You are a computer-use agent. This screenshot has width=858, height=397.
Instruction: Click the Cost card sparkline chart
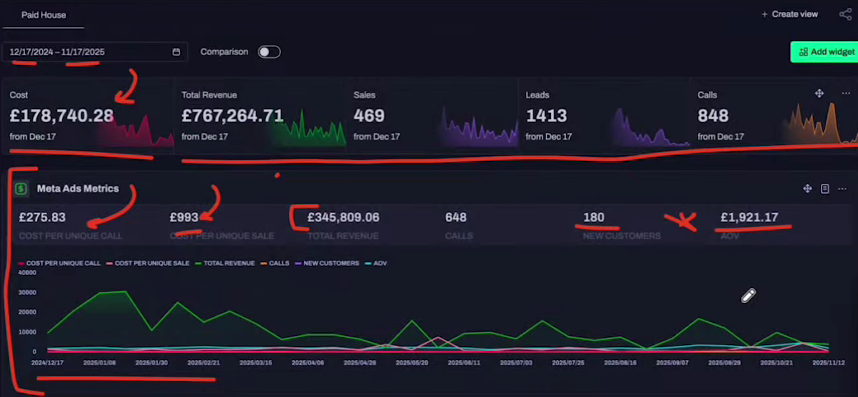(x=137, y=130)
